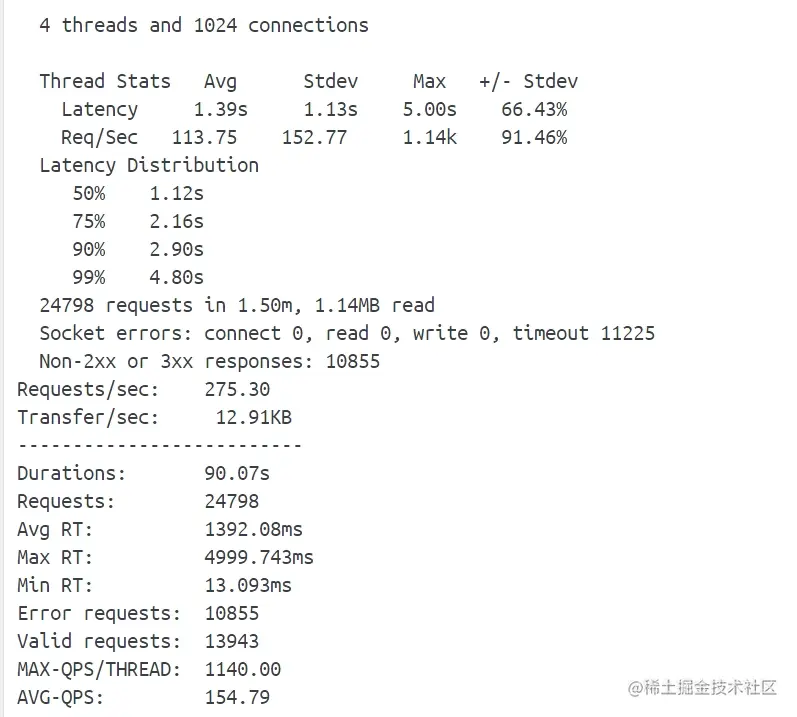Click the Max RT value 4999.743ms

[x=259, y=558]
